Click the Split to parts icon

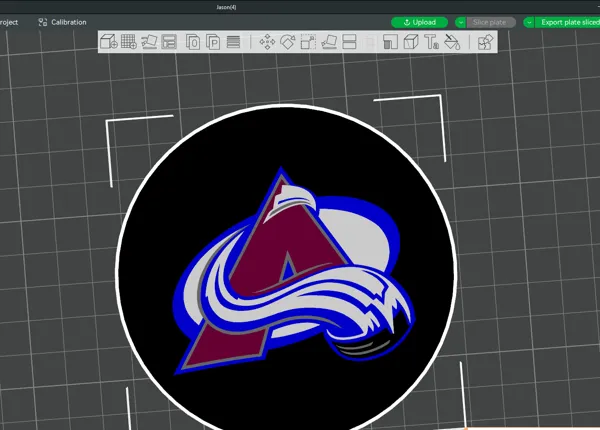pos(213,42)
